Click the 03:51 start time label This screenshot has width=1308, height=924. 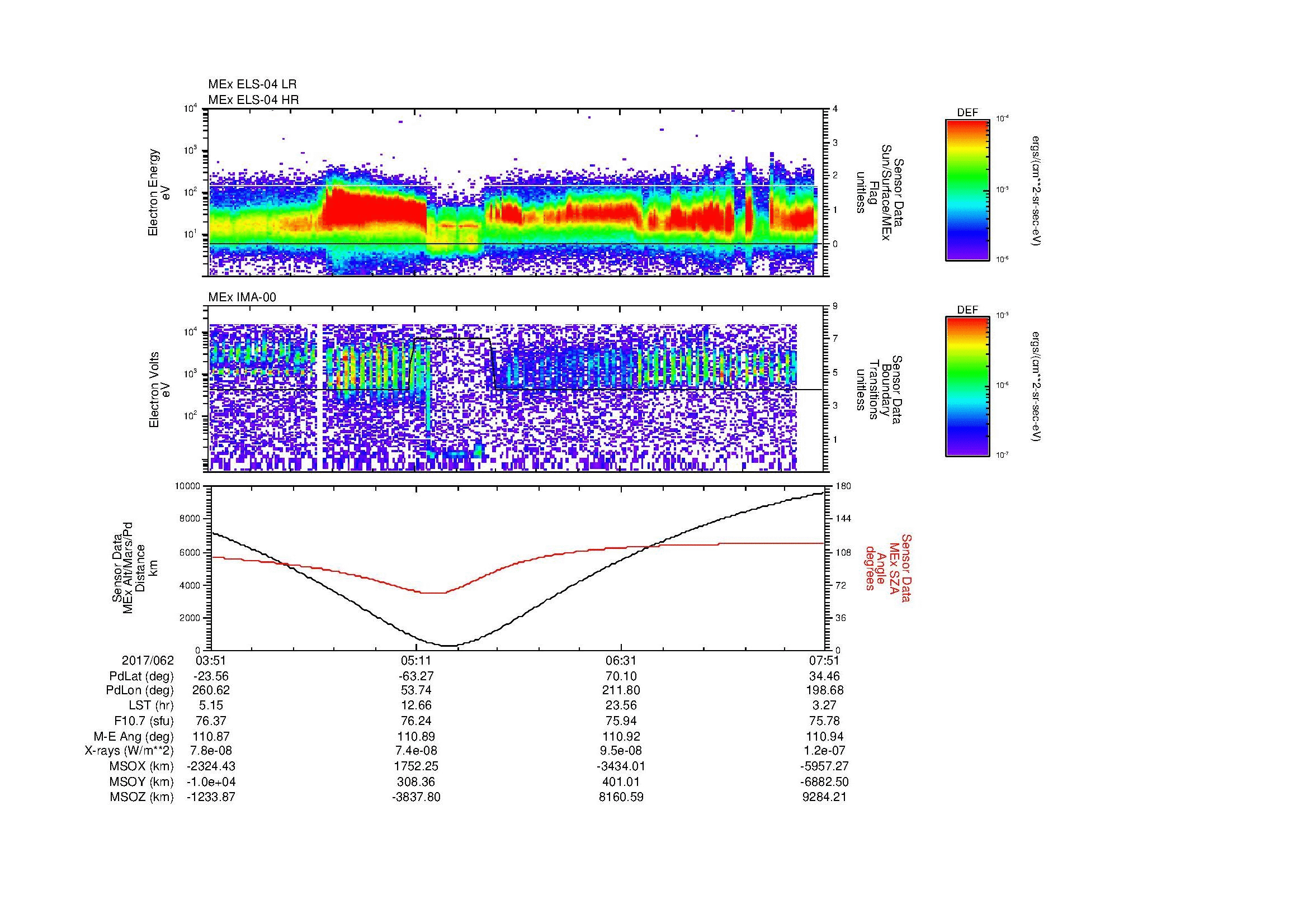point(211,661)
